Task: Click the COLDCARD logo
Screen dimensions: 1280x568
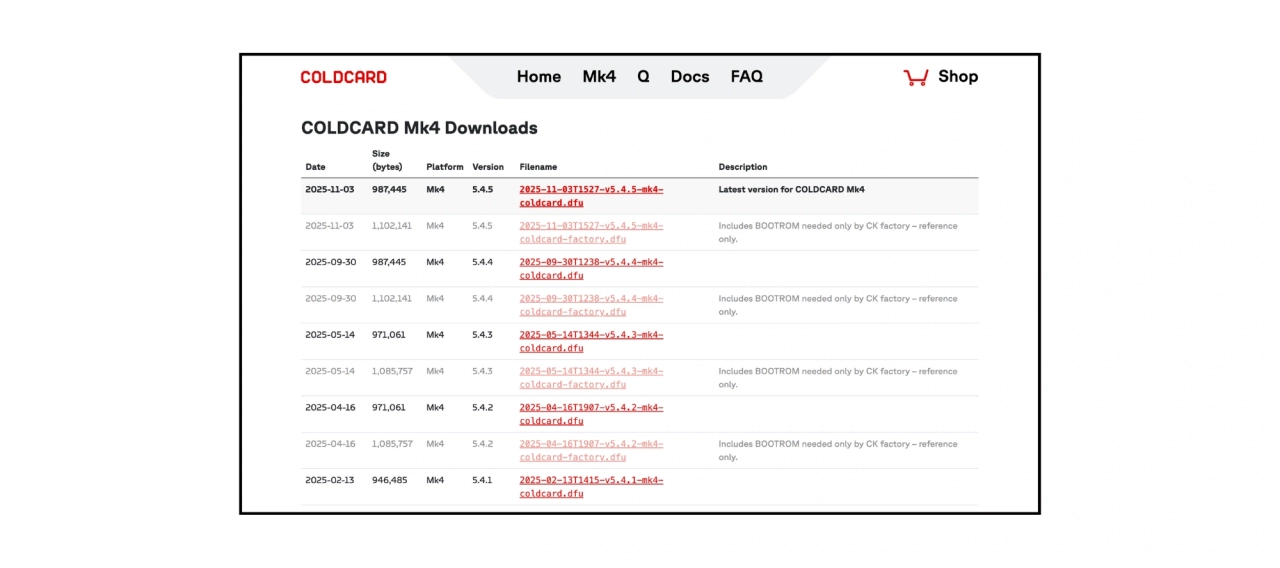Action: pos(343,77)
